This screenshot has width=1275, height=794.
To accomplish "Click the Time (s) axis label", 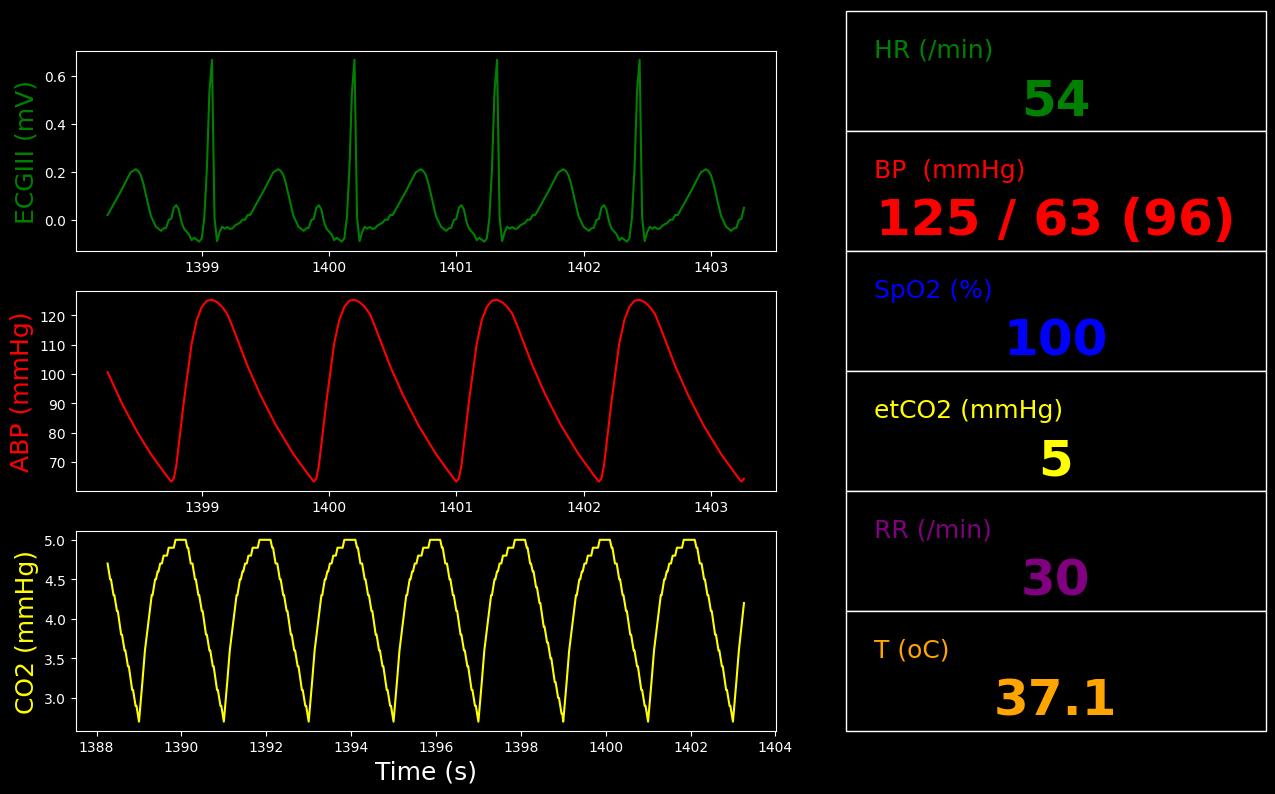I will pyautogui.click(x=426, y=772).
